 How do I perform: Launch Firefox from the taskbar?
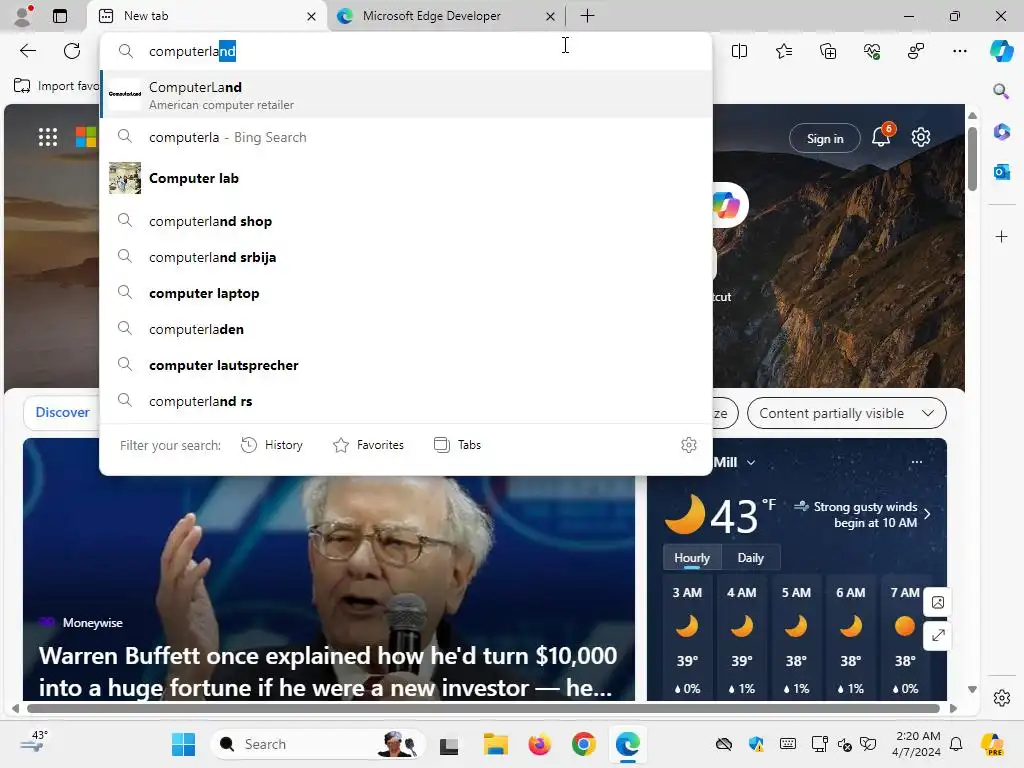(x=539, y=744)
